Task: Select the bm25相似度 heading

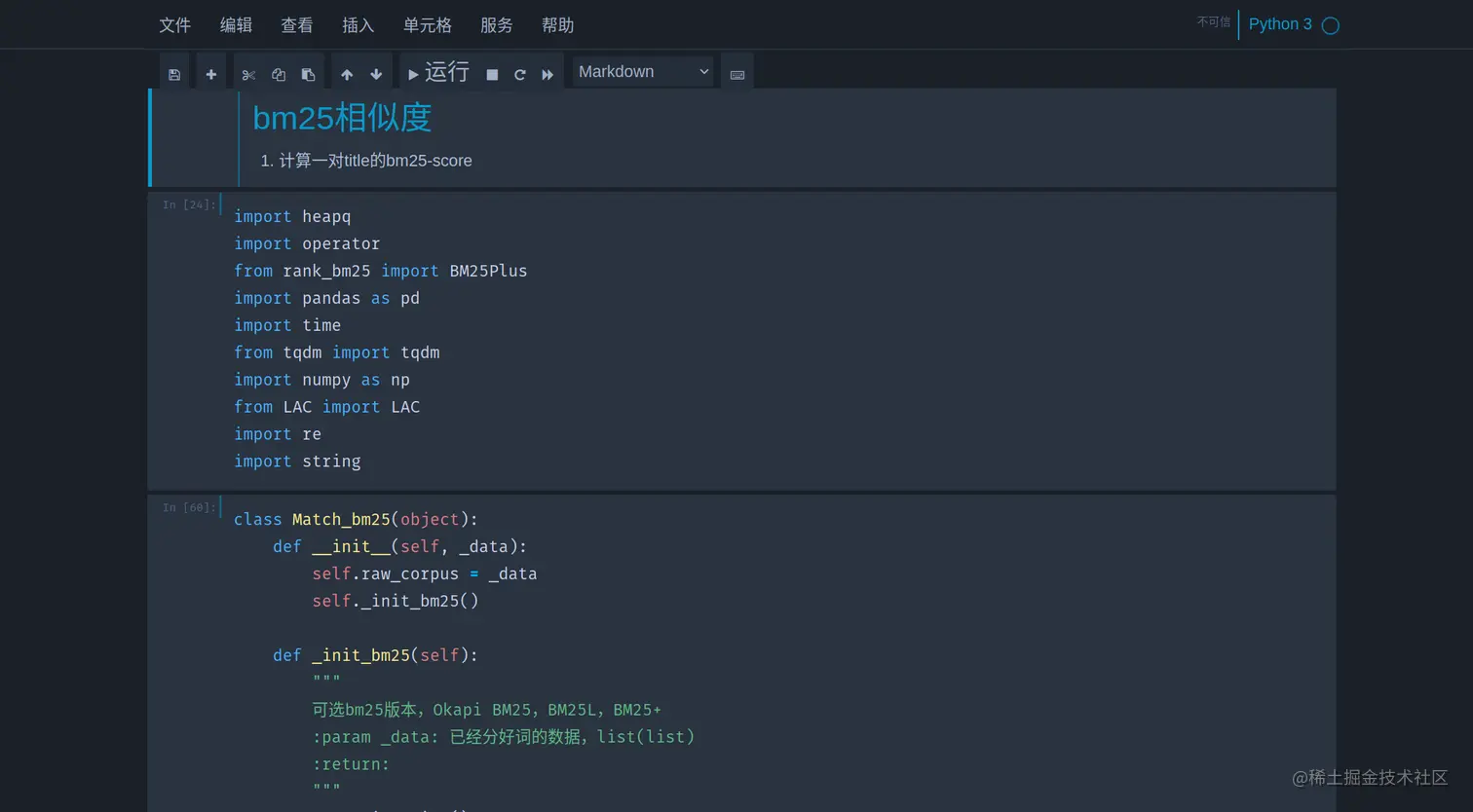Action: coord(342,118)
